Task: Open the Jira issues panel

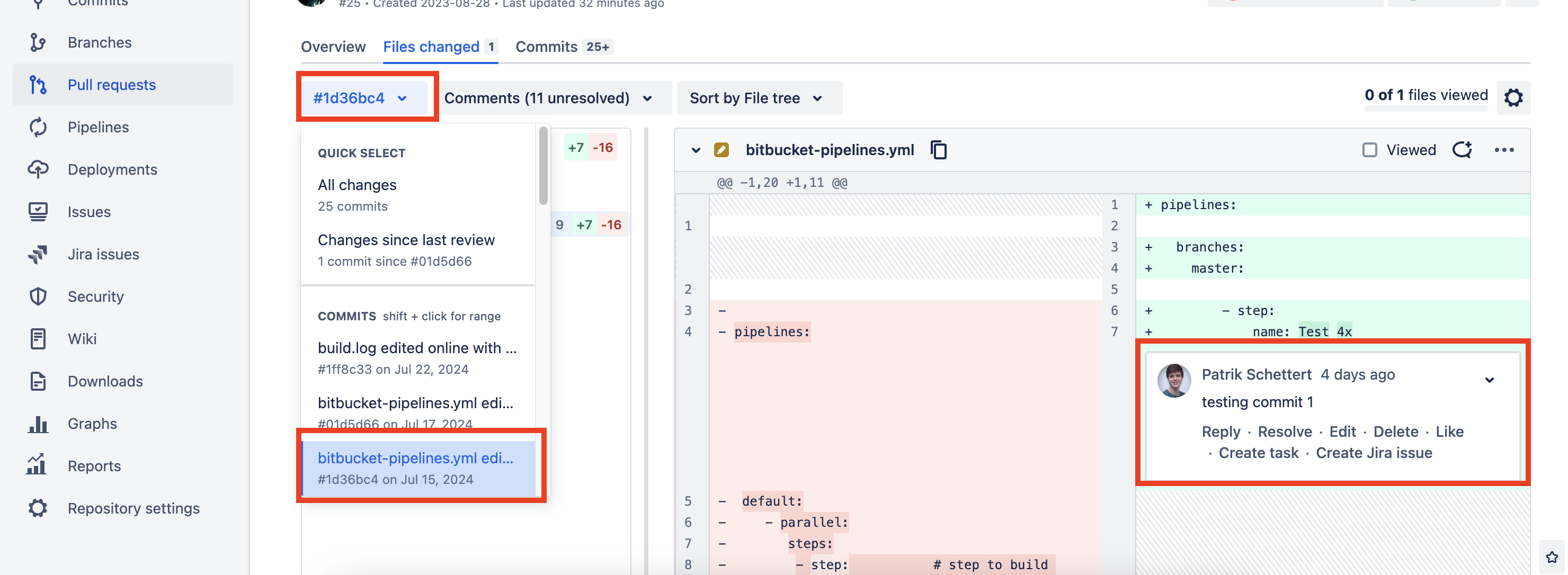Action: 103,254
